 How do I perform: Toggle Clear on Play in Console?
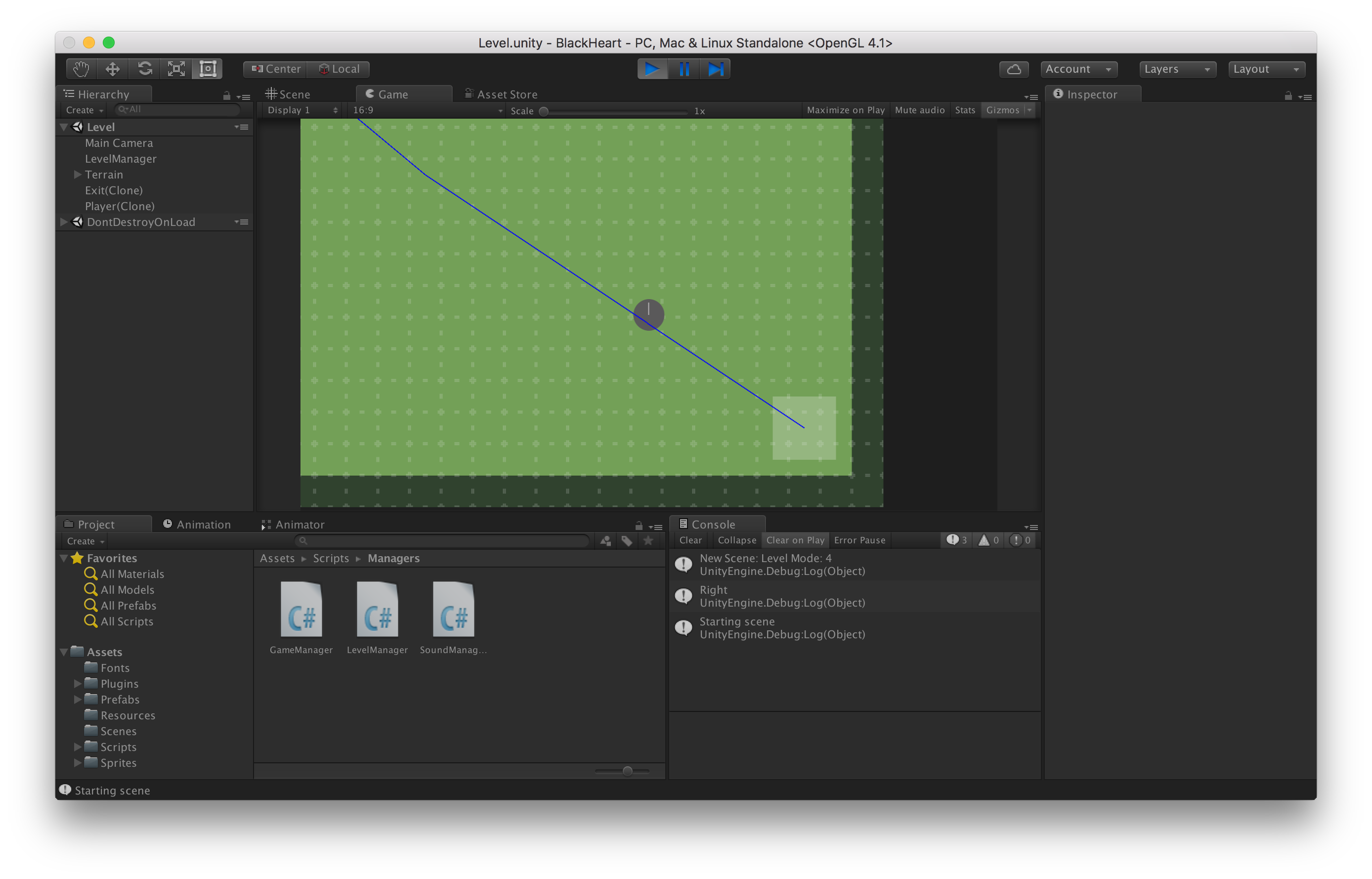pyautogui.click(x=795, y=540)
